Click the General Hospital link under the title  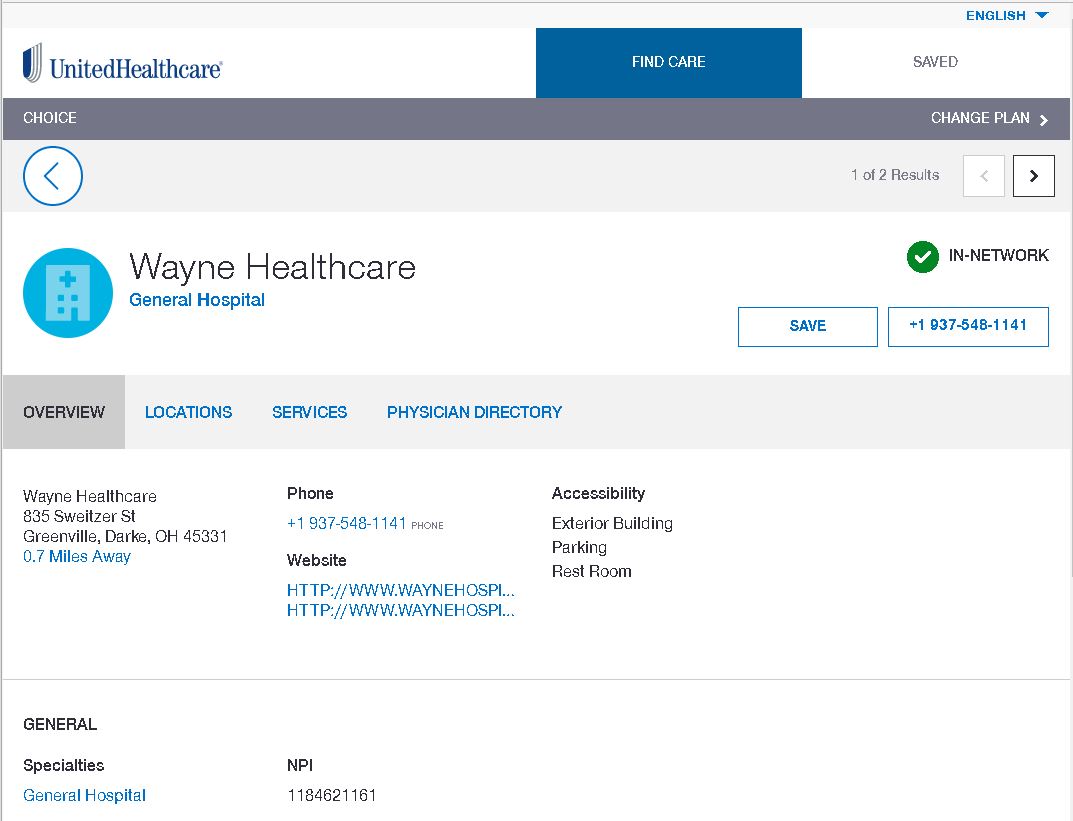[197, 300]
